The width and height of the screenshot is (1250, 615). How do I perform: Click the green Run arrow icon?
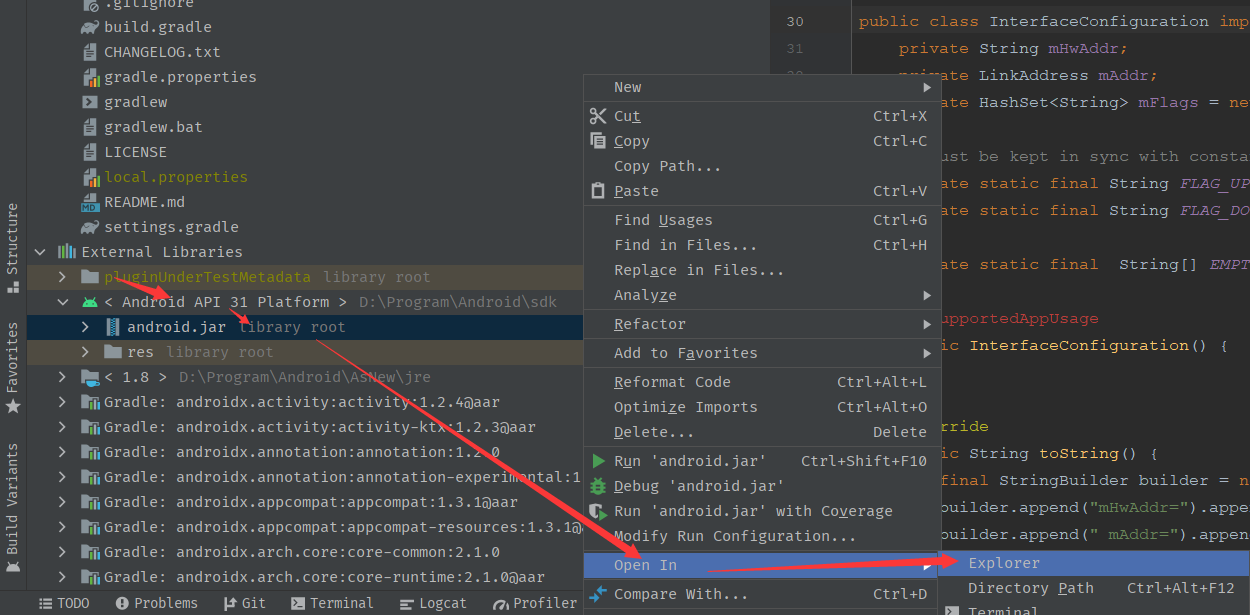pos(598,461)
